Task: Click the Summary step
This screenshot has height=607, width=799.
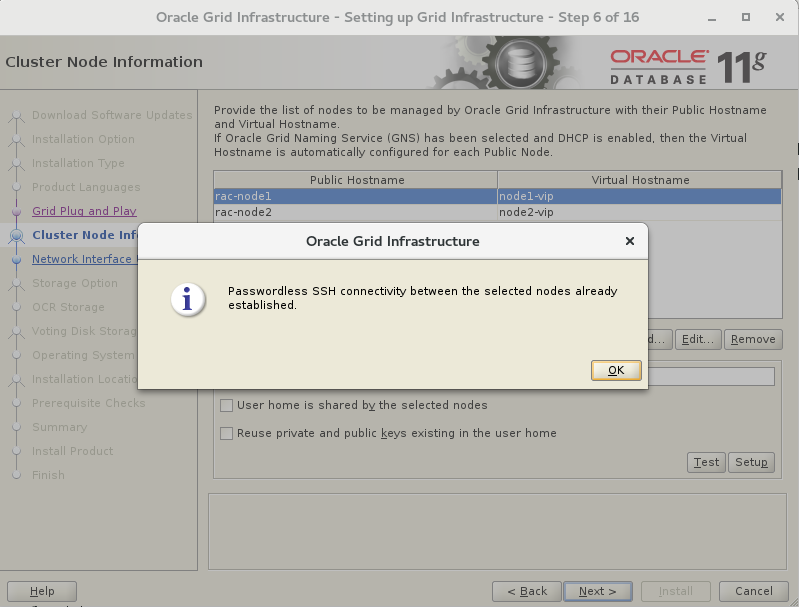Action: click(x=60, y=427)
